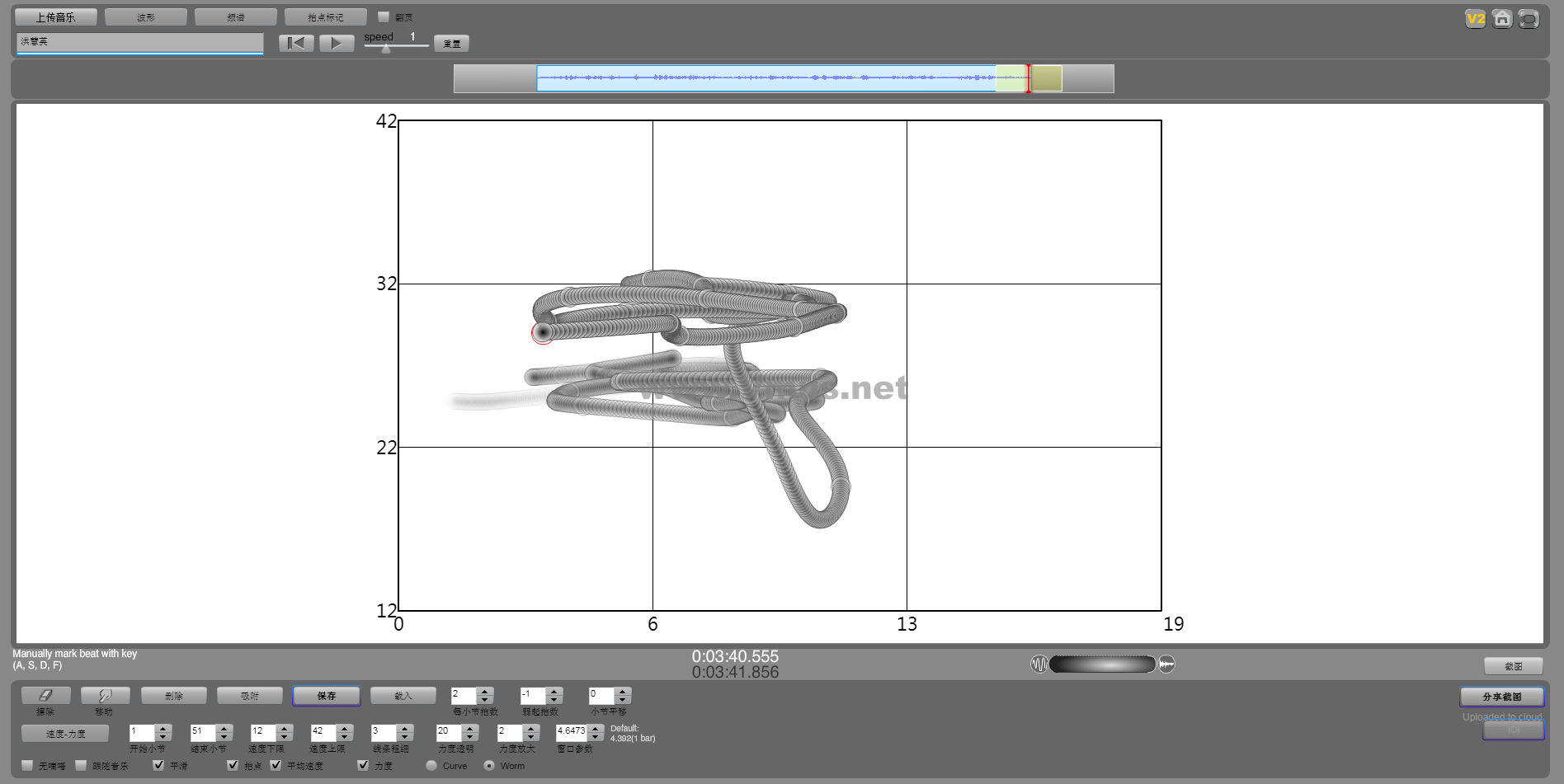Click the 上传音乐 upload music button
1564x784 pixels.
[x=55, y=16]
